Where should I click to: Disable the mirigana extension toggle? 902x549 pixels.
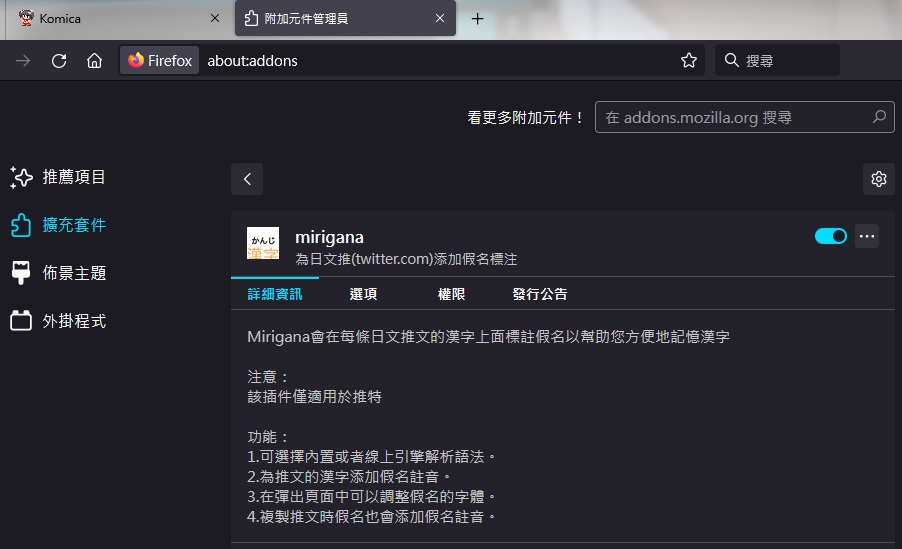(831, 236)
